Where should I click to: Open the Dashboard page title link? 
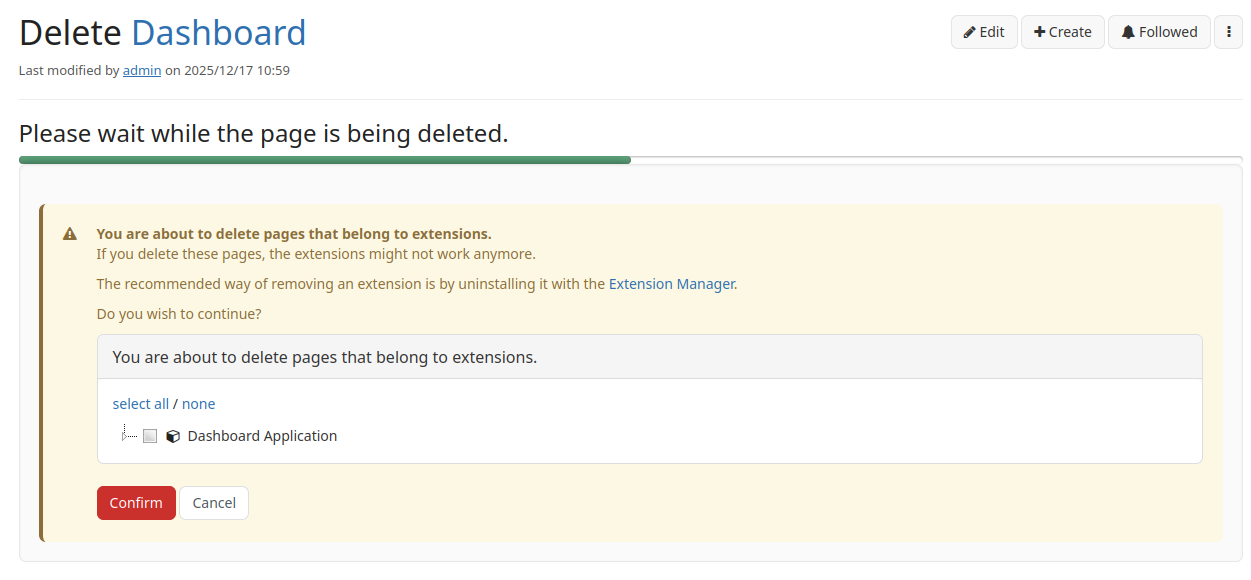(218, 33)
